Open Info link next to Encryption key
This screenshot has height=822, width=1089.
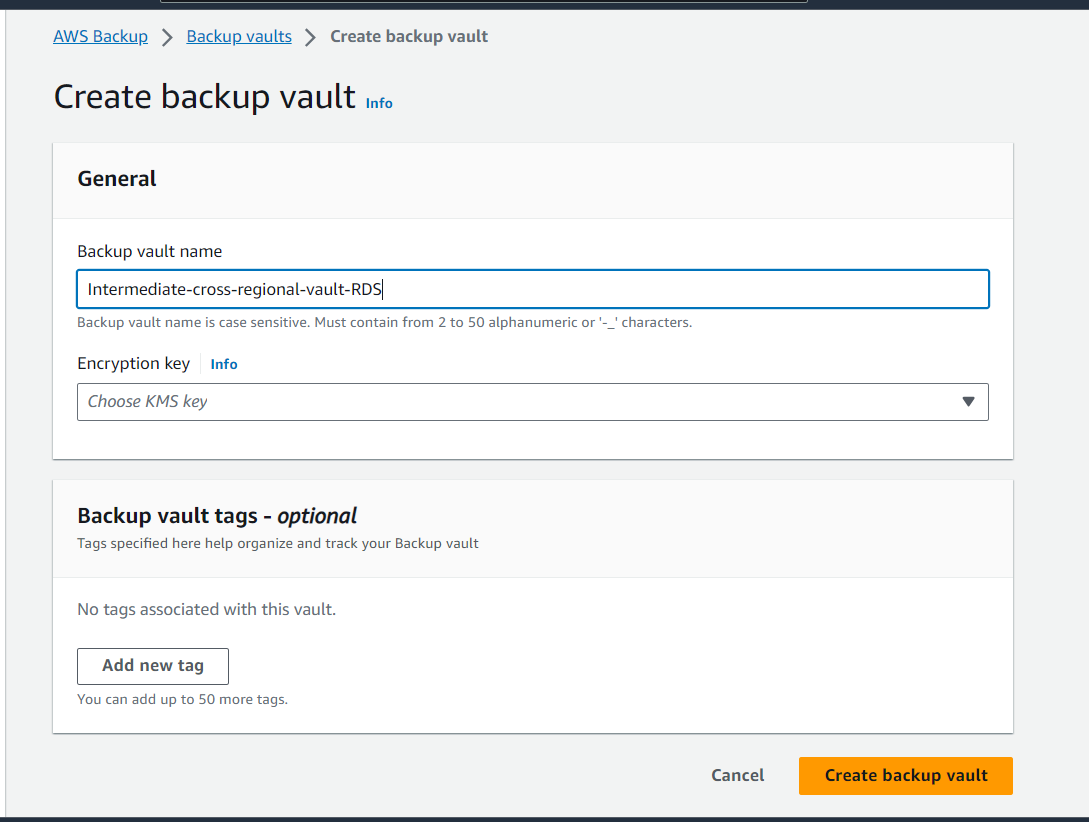point(224,364)
